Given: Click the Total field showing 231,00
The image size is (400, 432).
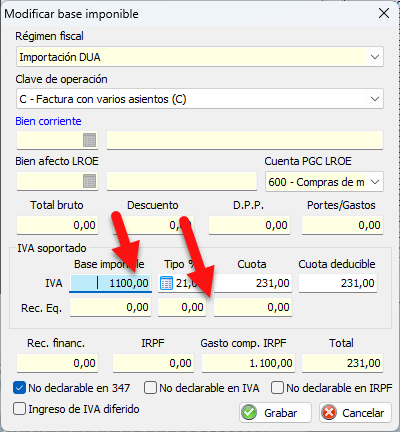Looking at the screenshot, I should pos(342,363).
